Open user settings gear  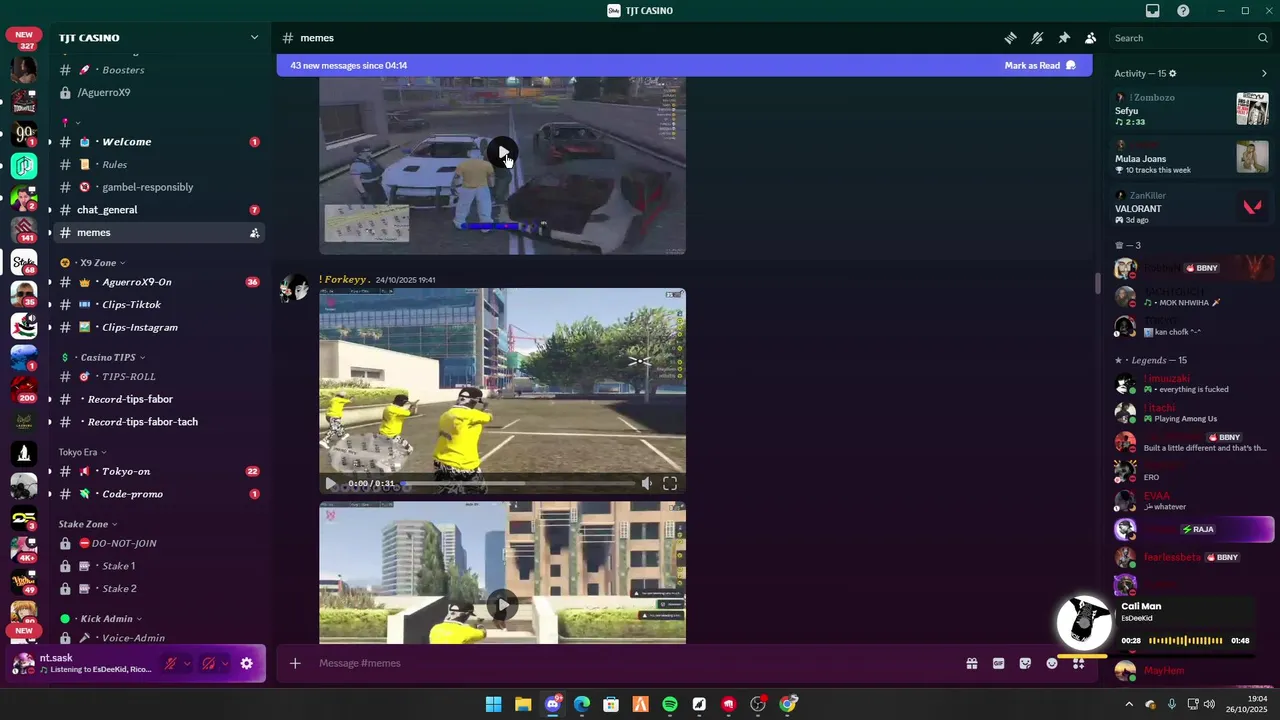246,663
